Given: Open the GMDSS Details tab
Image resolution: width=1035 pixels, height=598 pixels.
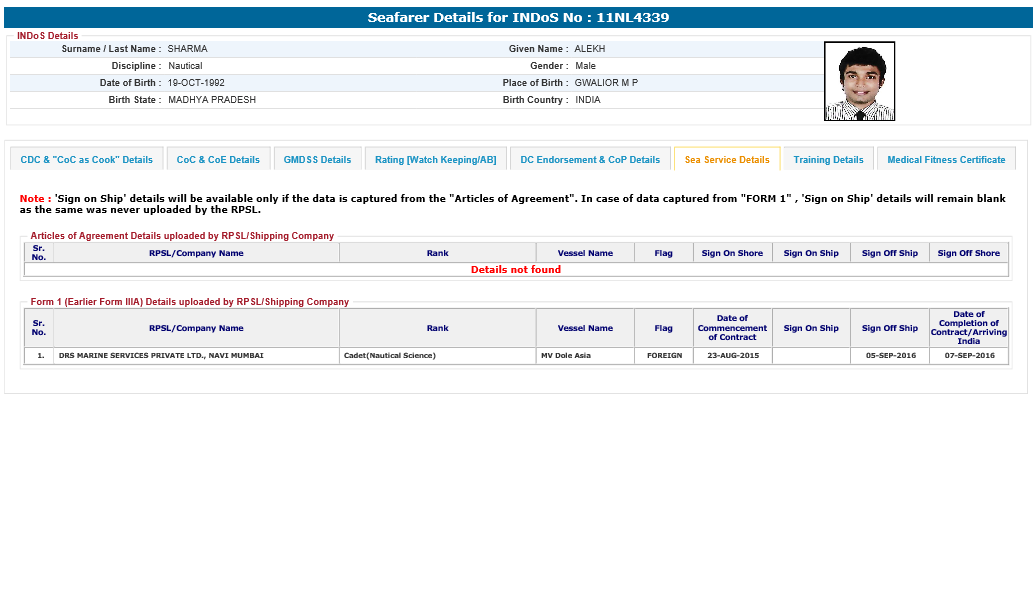Looking at the screenshot, I should pyautogui.click(x=317, y=159).
